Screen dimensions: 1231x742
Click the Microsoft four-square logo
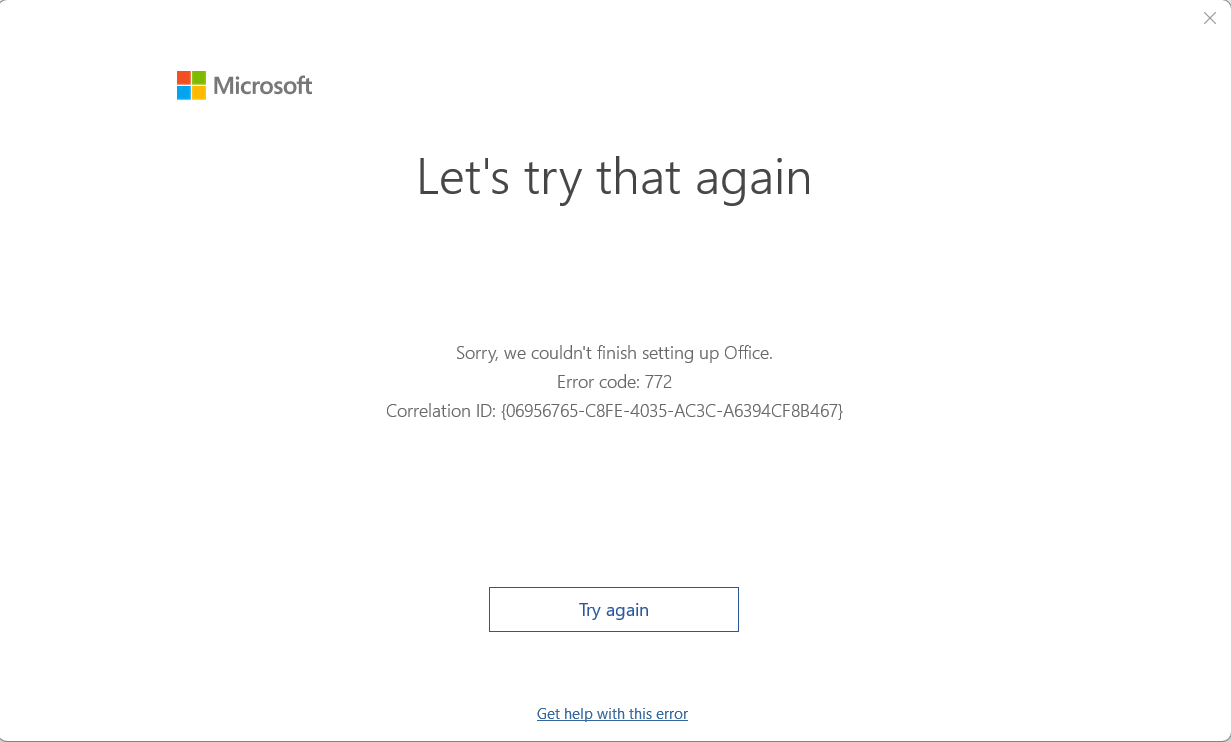pyautogui.click(x=190, y=85)
